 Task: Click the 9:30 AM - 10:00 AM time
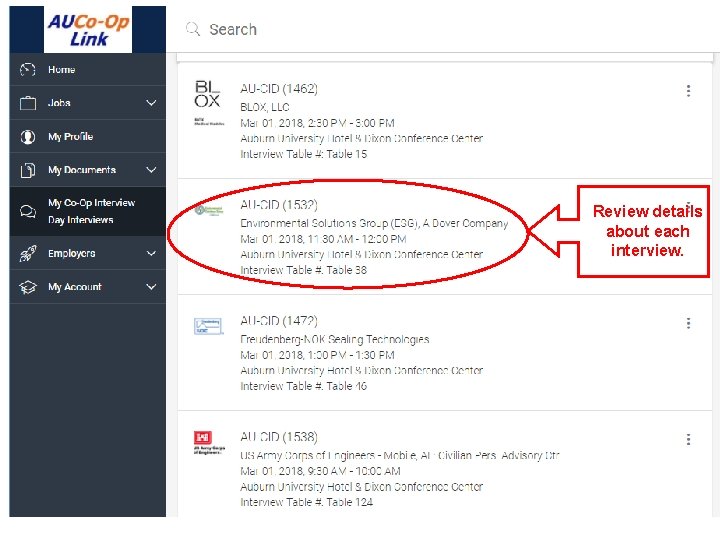[354, 471]
